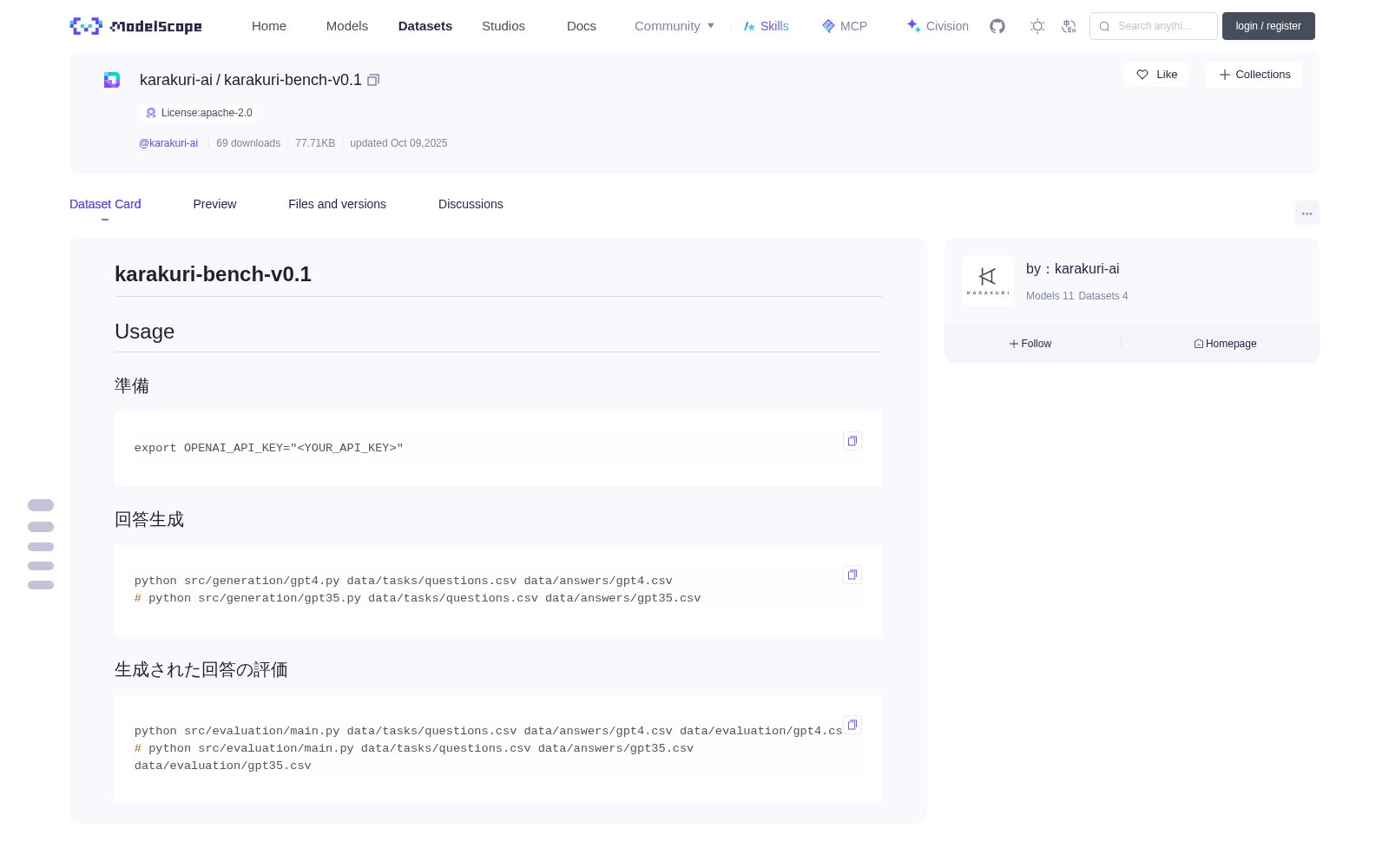This screenshot has height=868, width=1389.
Task: Click the 生成された回答の評価 heading
Action: click(x=201, y=669)
